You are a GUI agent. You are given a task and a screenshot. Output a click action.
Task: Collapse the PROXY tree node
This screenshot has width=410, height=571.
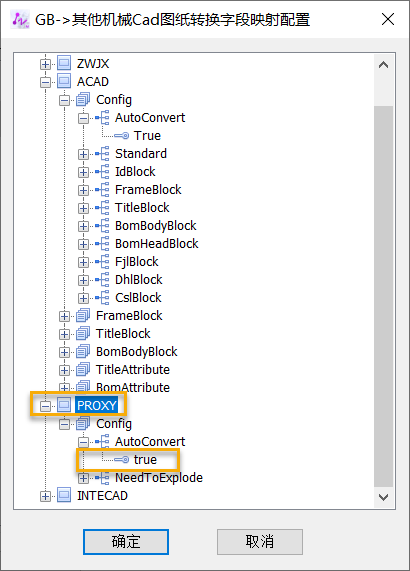[x=45, y=406]
